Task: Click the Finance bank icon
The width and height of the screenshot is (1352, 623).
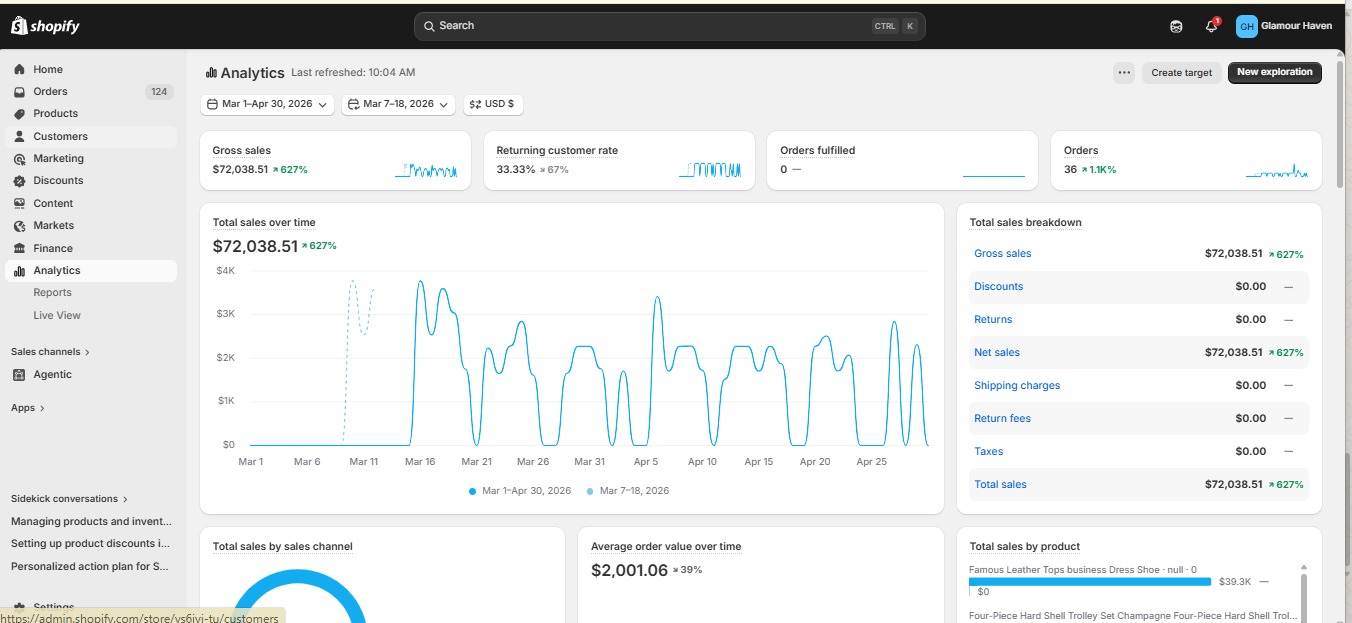Action: coord(19,248)
